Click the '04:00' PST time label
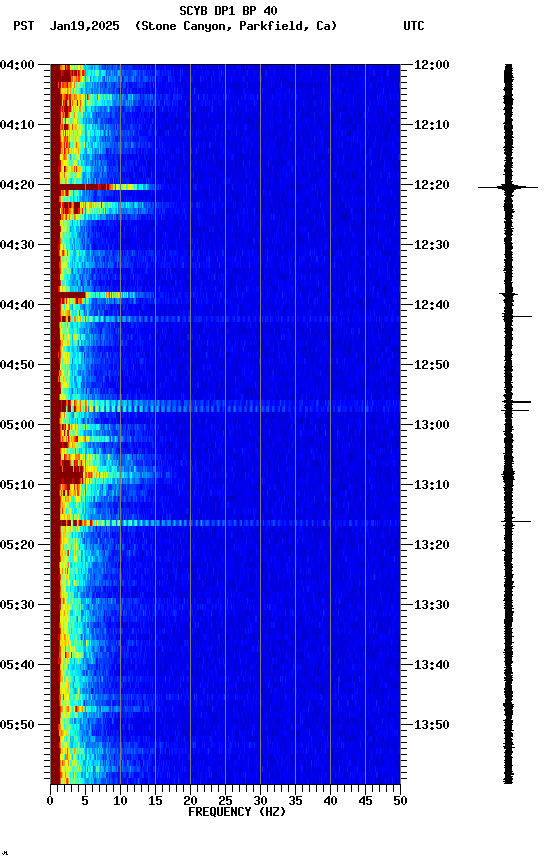 coord(17,65)
